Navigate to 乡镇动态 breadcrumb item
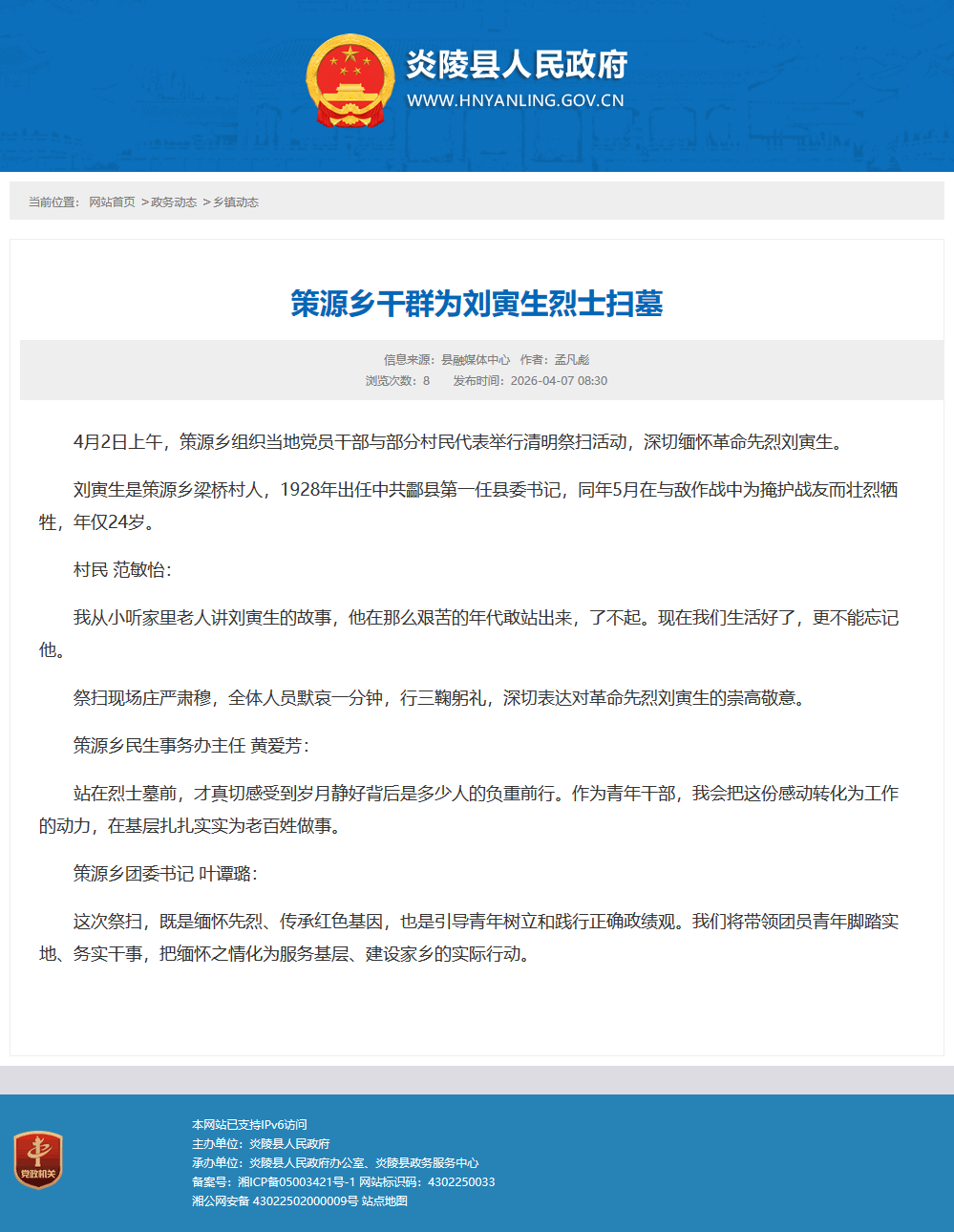 click(x=236, y=202)
